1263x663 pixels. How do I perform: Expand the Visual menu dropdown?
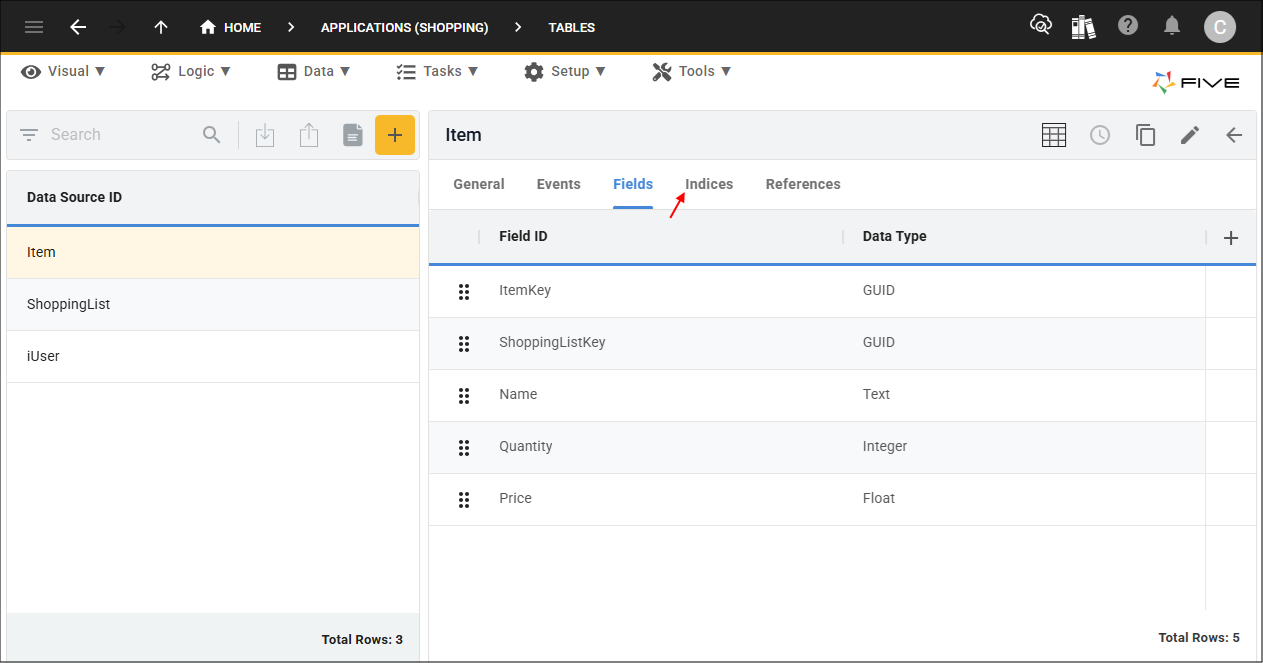[64, 71]
